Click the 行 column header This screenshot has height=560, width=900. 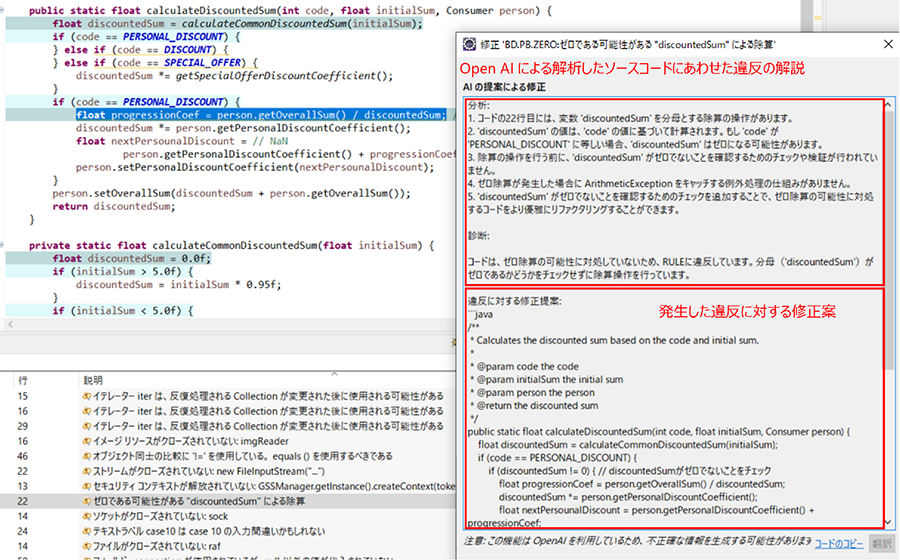tap(23, 380)
